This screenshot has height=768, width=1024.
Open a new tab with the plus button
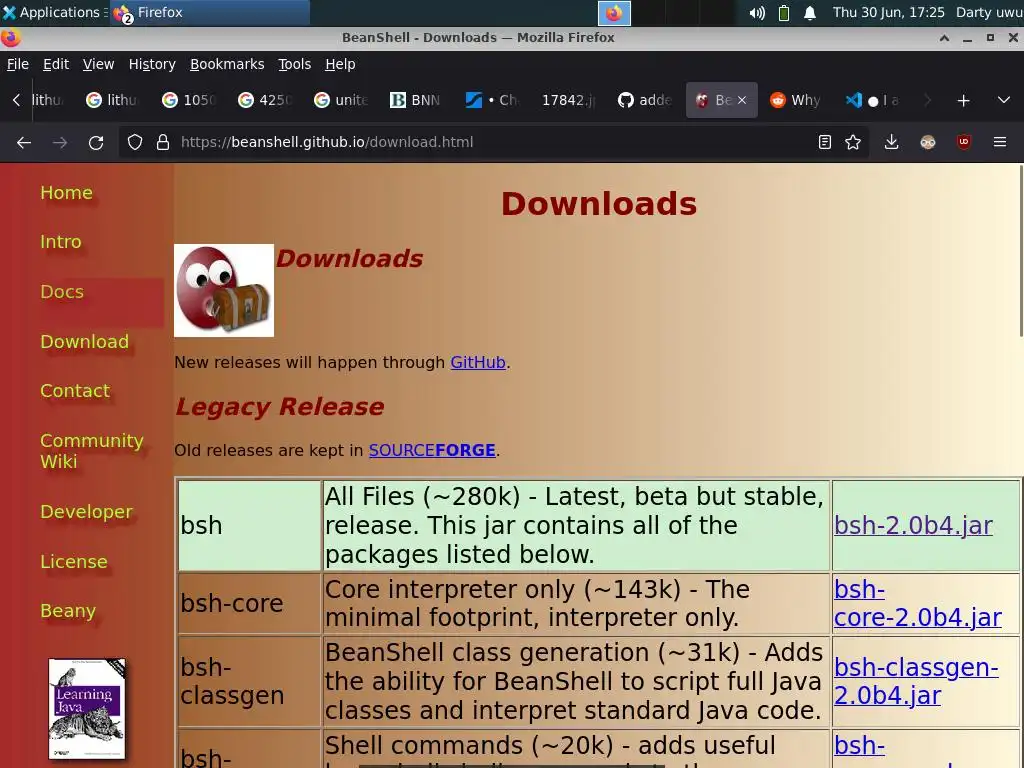(963, 101)
